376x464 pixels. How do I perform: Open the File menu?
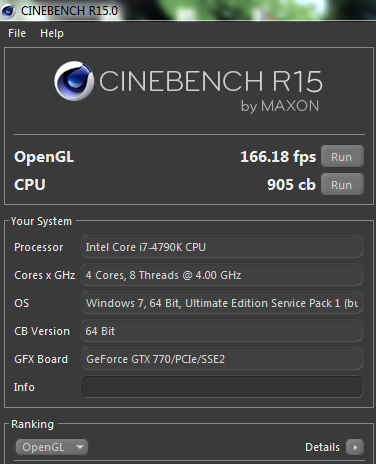click(17, 33)
